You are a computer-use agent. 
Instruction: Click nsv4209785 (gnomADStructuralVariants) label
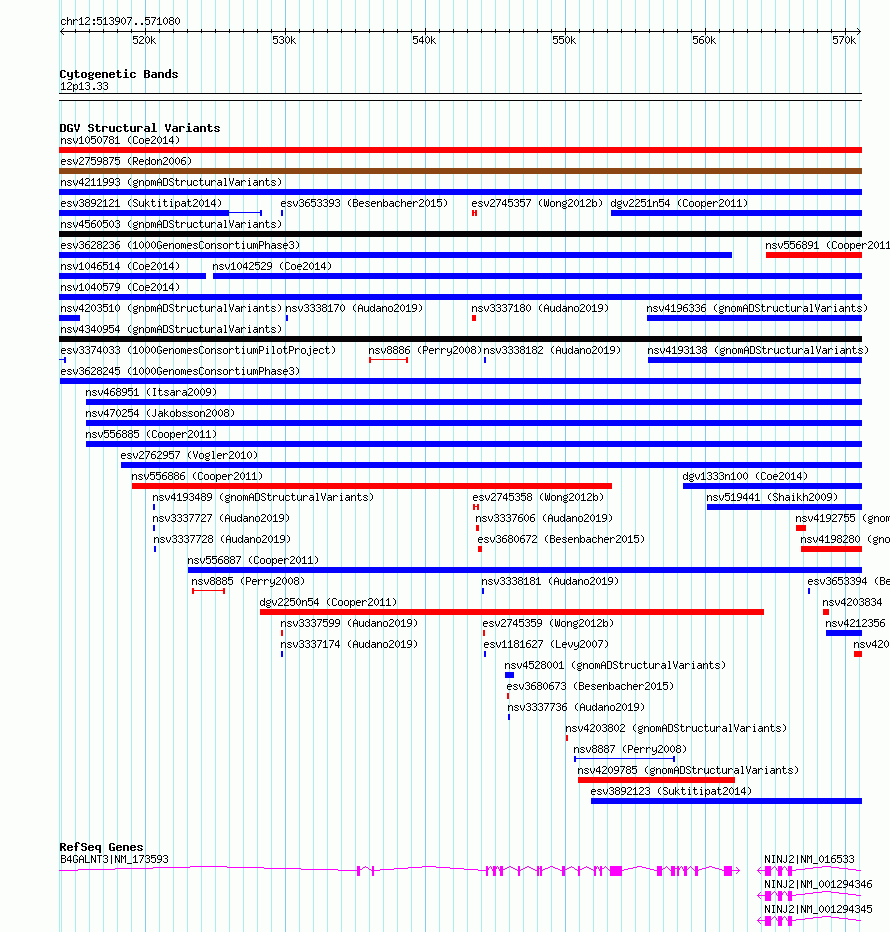(688, 770)
